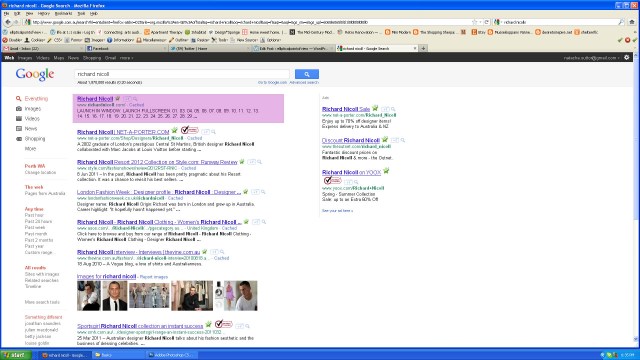
Task: Expand More search categories in the sidebar
Action: (x=30, y=149)
